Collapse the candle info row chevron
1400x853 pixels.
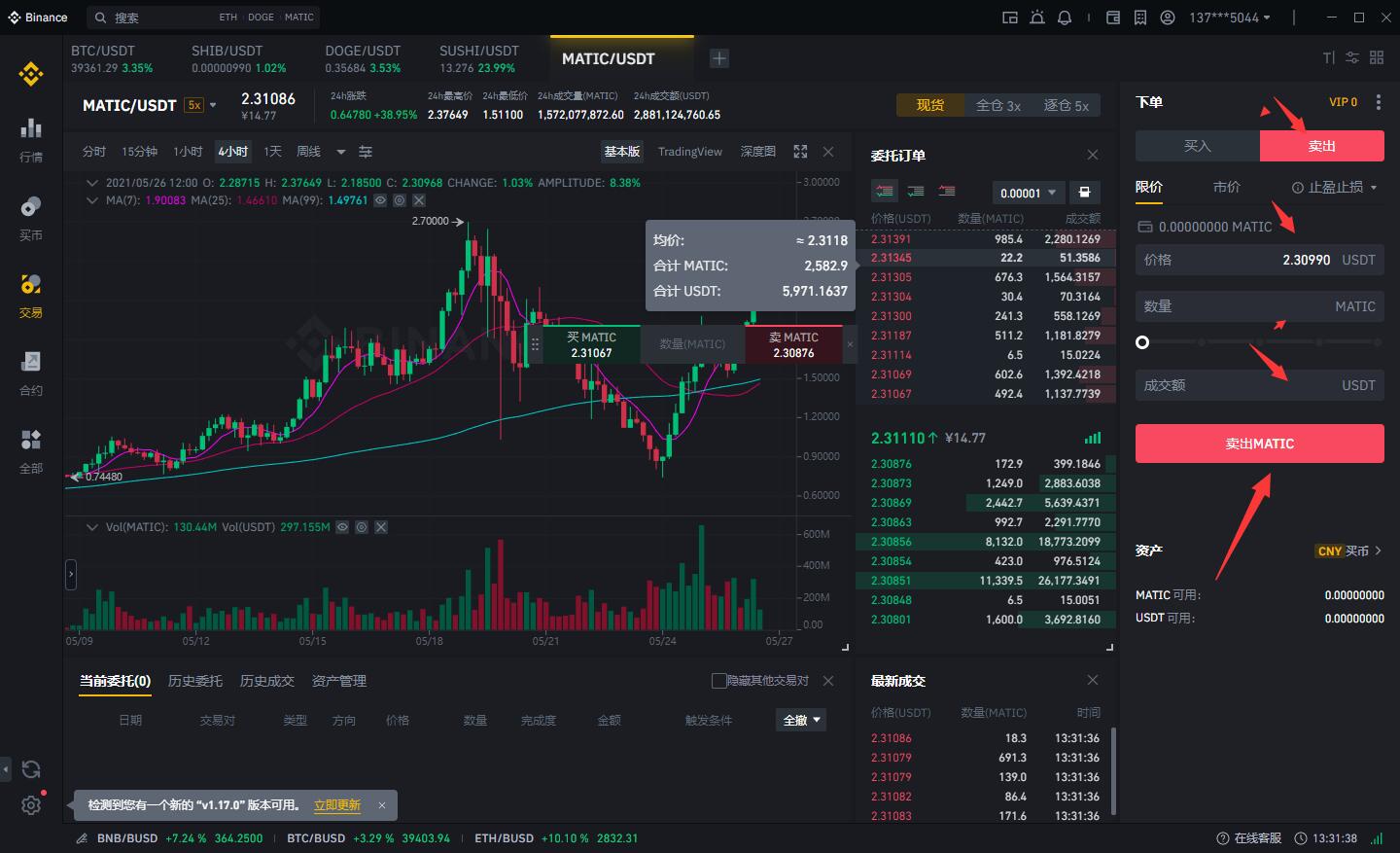[92, 182]
